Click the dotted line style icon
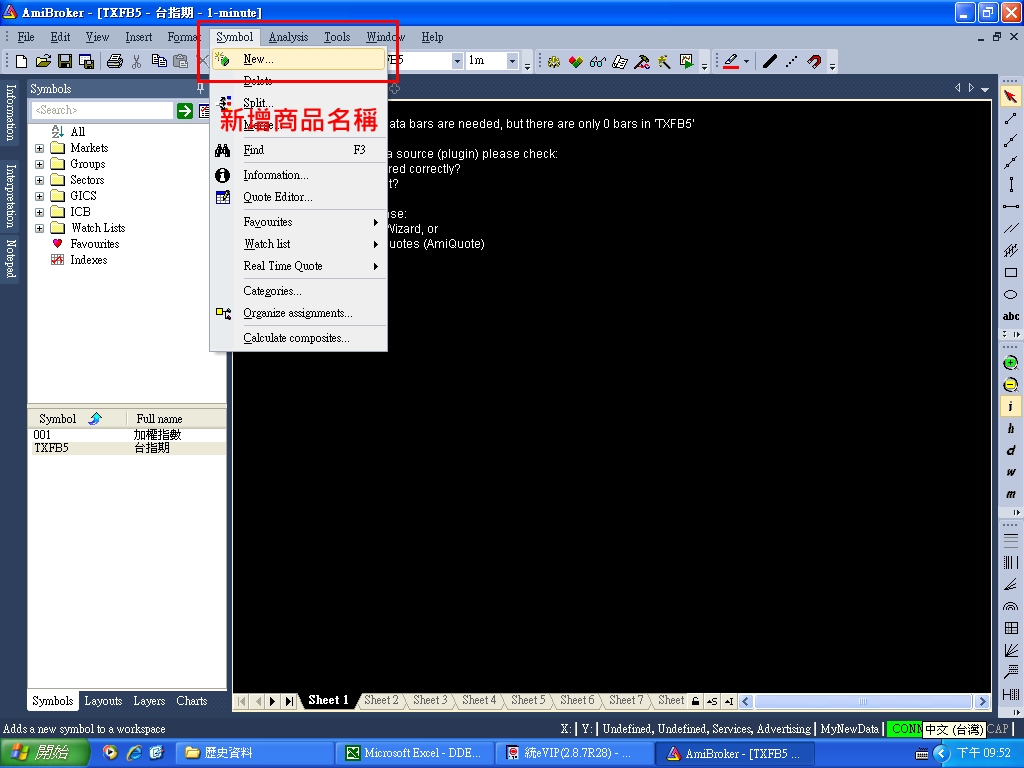Image resolution: width=1024 pixels, height=768 pixels. pos(792,61)
